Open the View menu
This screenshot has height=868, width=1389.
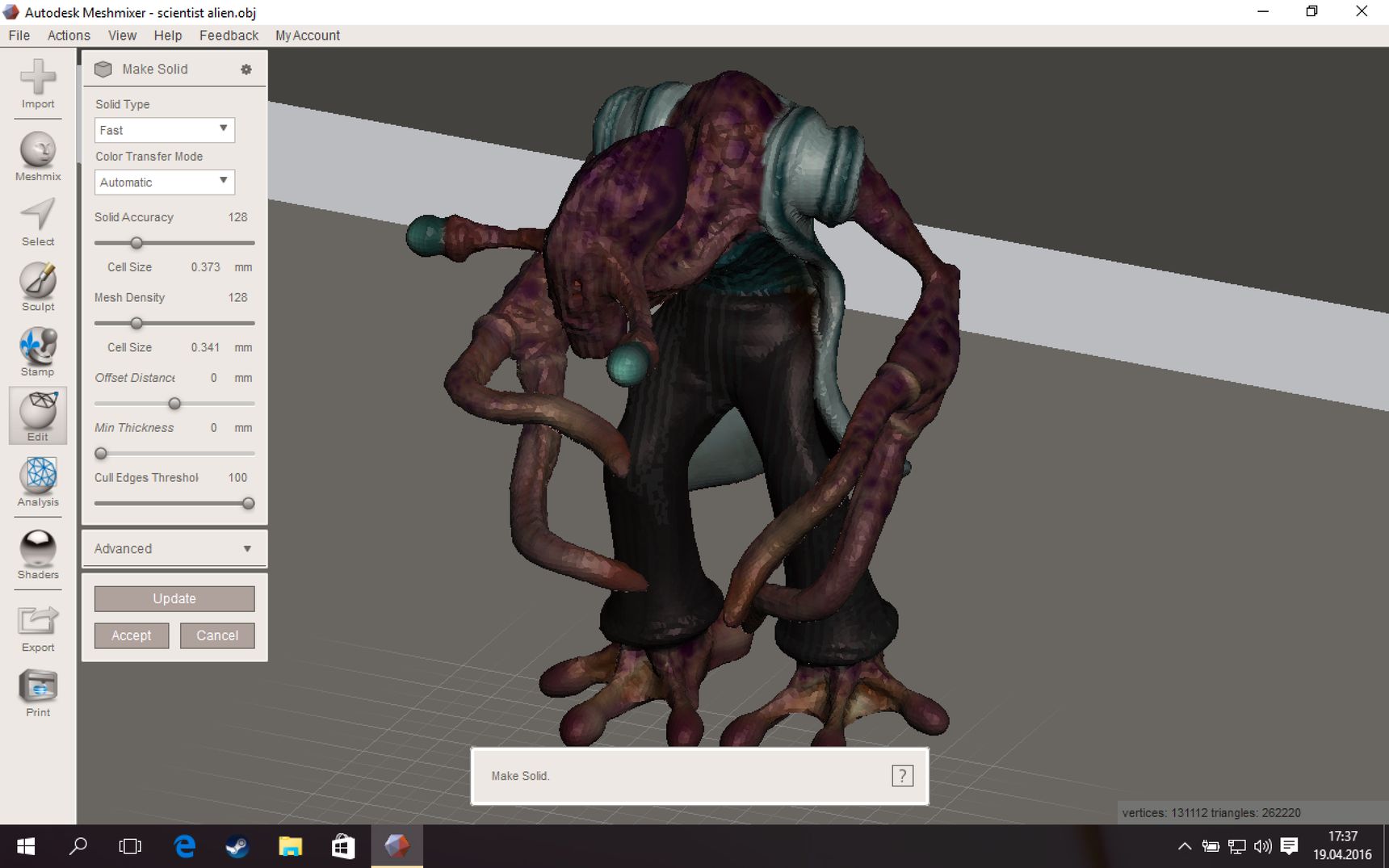point(122,36)
